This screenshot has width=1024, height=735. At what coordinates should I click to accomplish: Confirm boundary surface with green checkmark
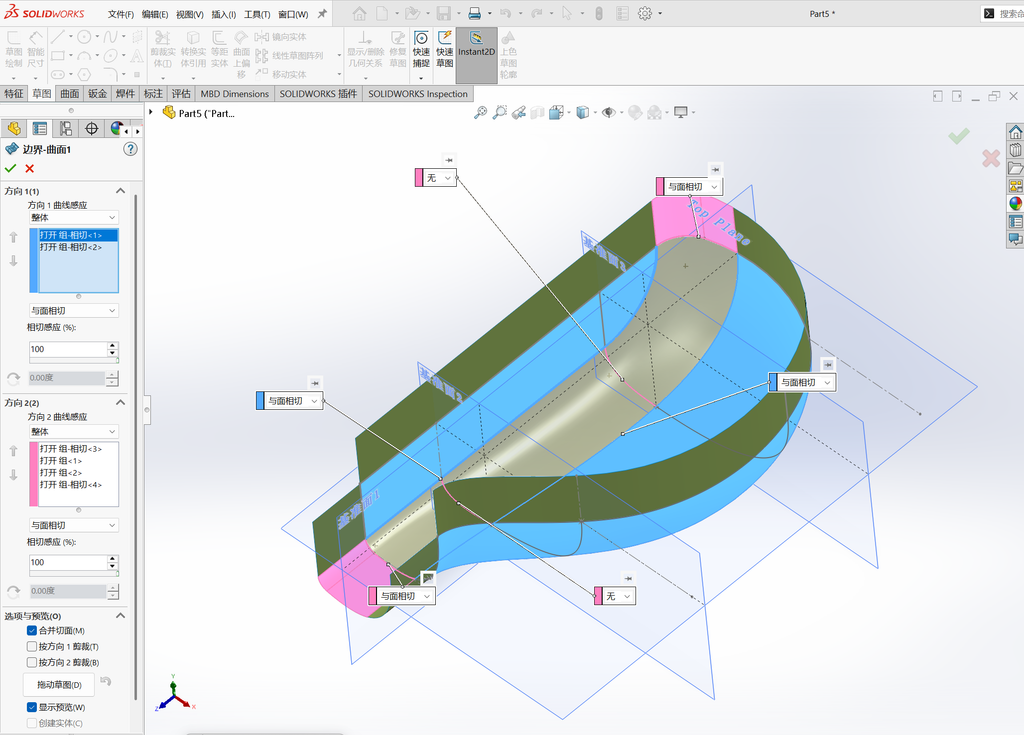(x=10, y=169)
